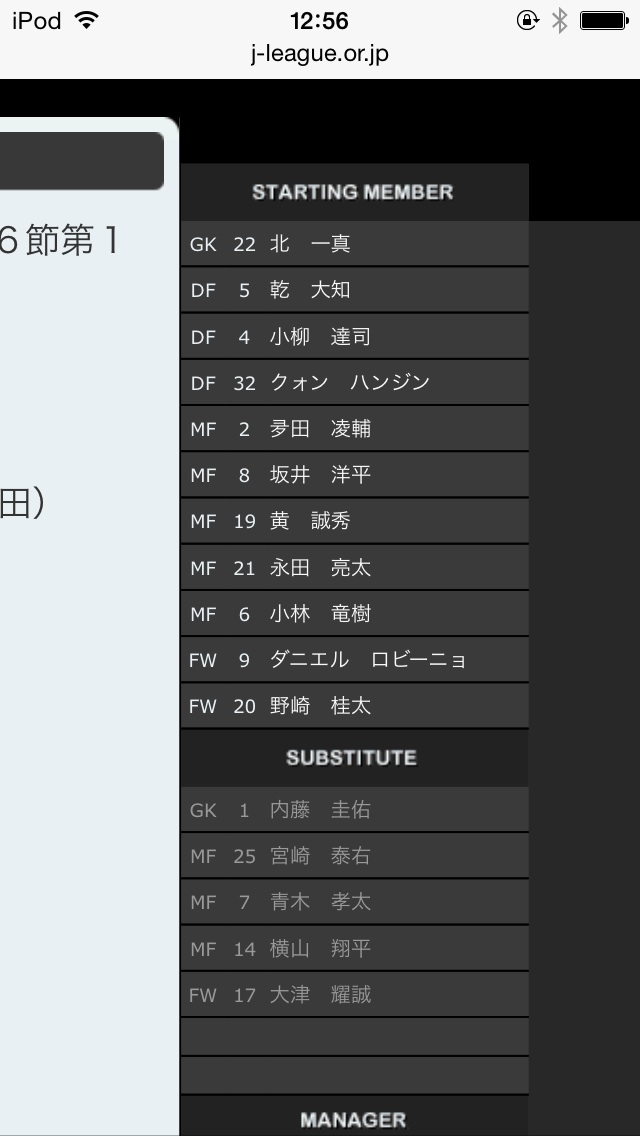Viewport: 640px width, 1136px height.
Task: Tap the rotation lock status icon
Action: [x=527, y=20]
